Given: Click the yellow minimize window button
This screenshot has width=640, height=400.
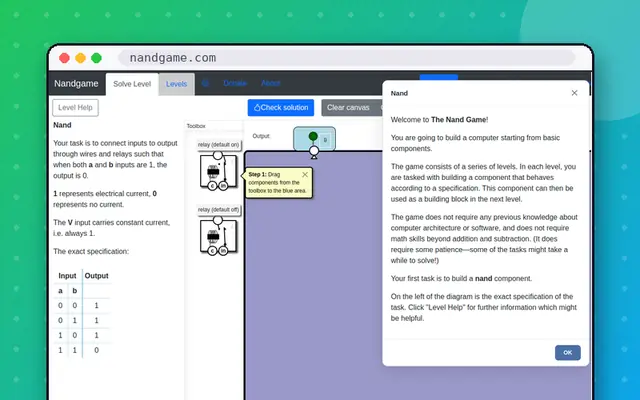Looking at the screenshot, I should tap(80, 58).
